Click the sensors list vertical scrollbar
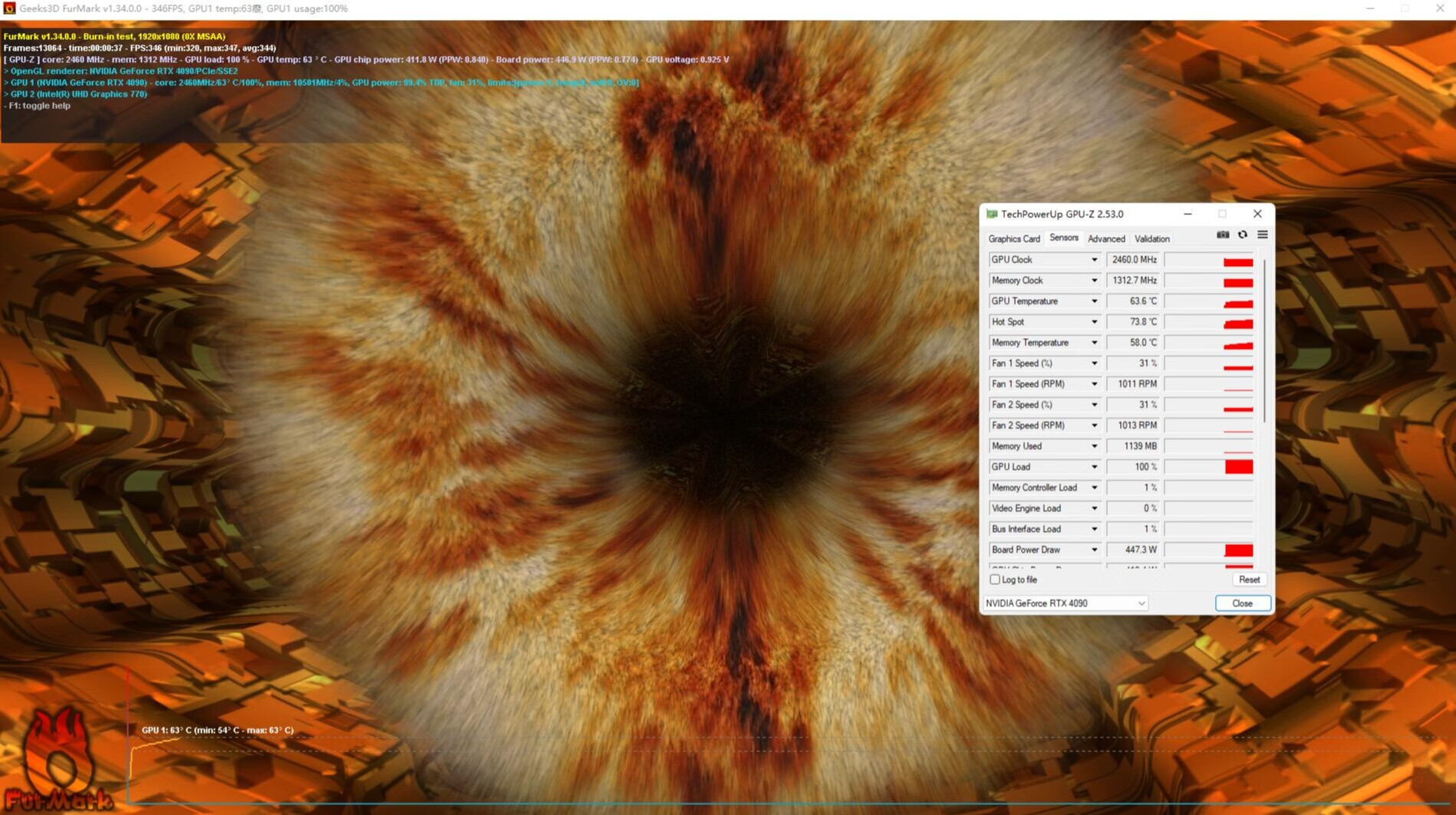This screenshot has height=815, width=1456. [1263, 341]
